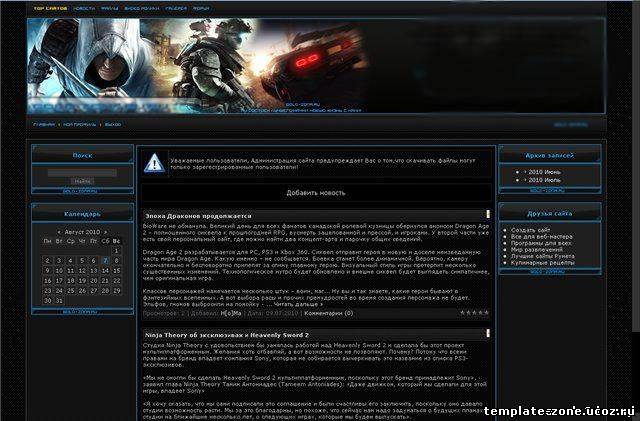The width and height of the screenshot is (640, 421).
Task: Open the second '2010 Июнь' archive entry
Action: pos(544,180)
